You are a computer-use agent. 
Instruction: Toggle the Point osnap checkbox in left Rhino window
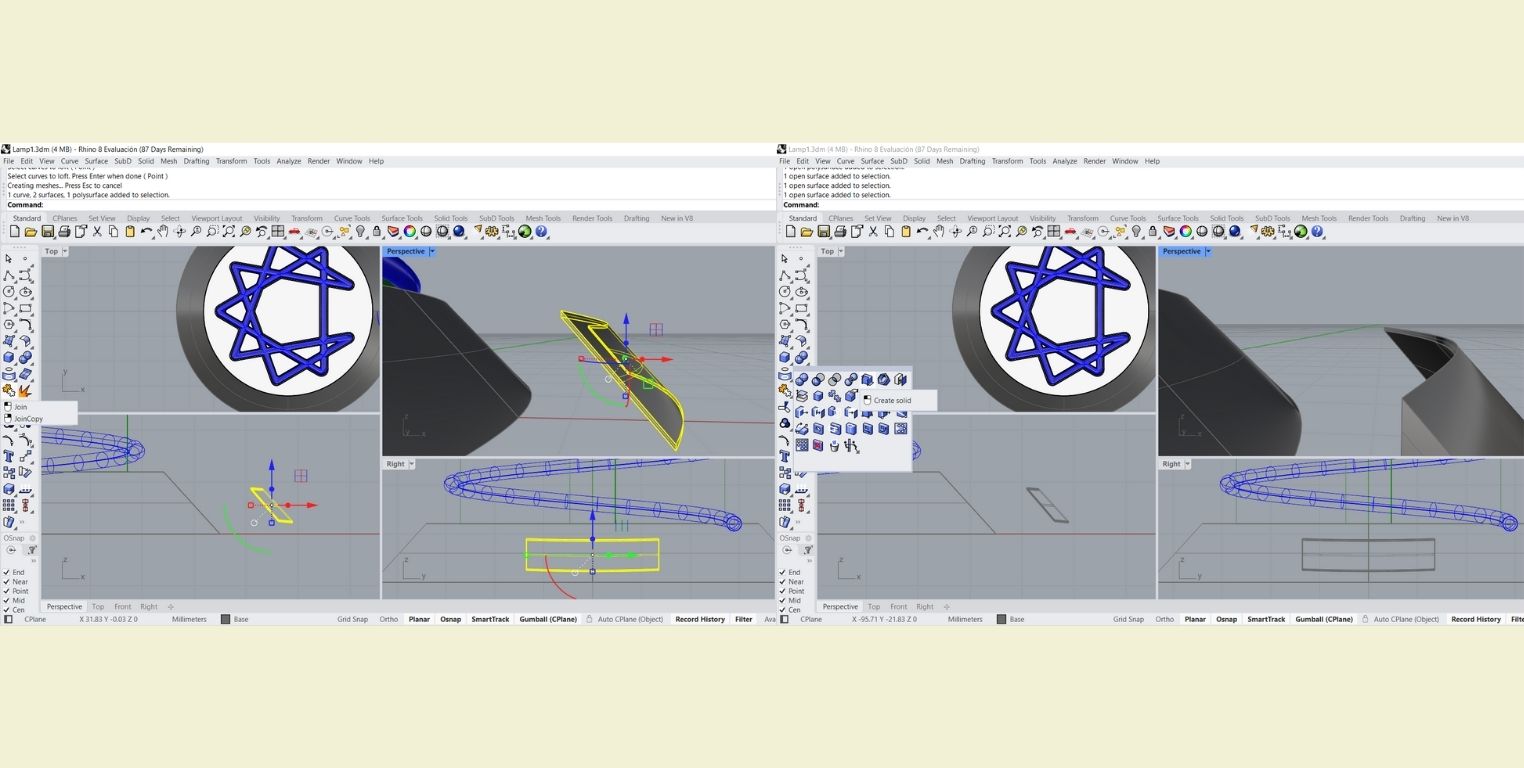pos(6,591)
